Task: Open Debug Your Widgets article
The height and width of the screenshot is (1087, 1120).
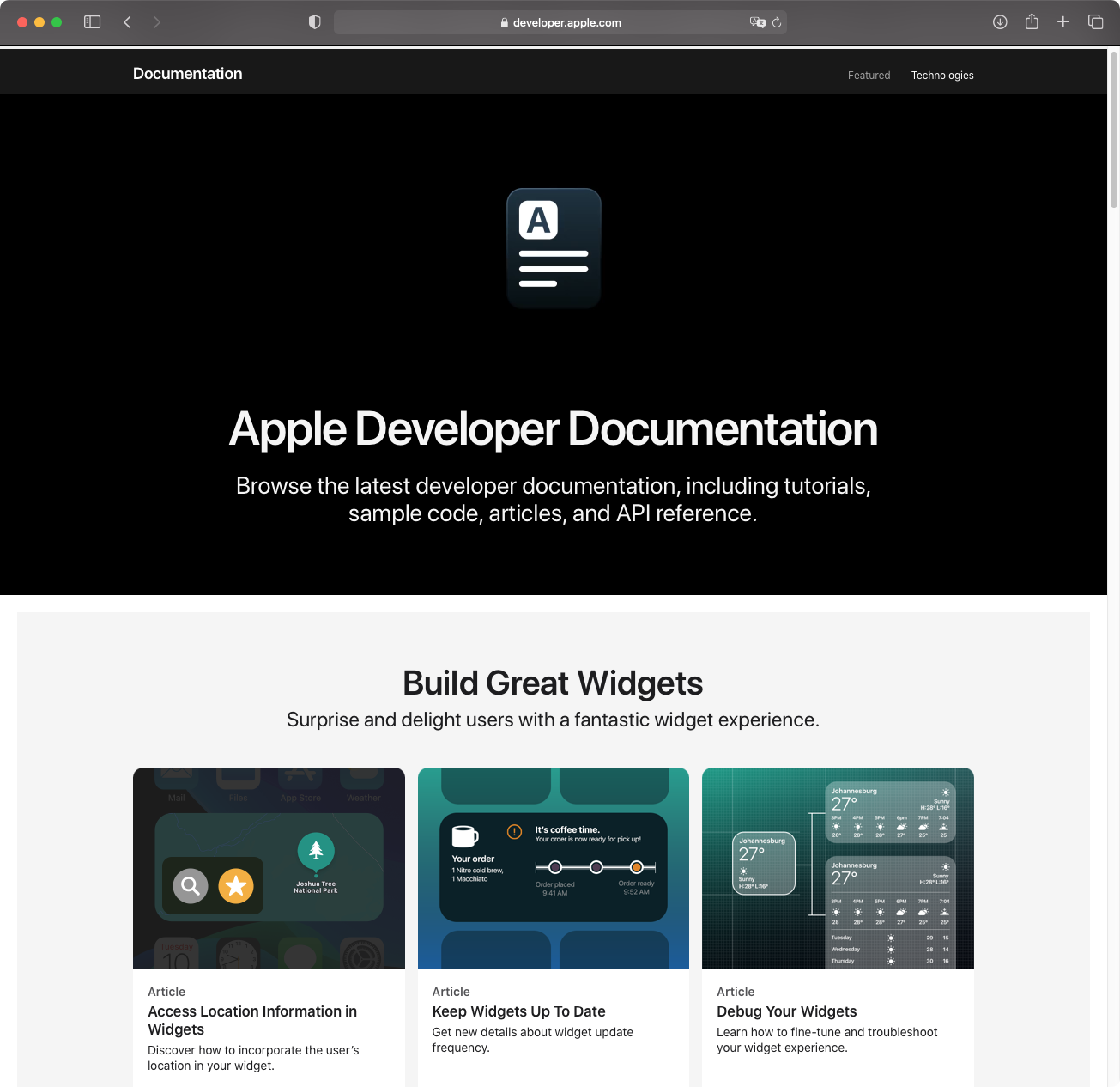Action: tap(787, 1011)
